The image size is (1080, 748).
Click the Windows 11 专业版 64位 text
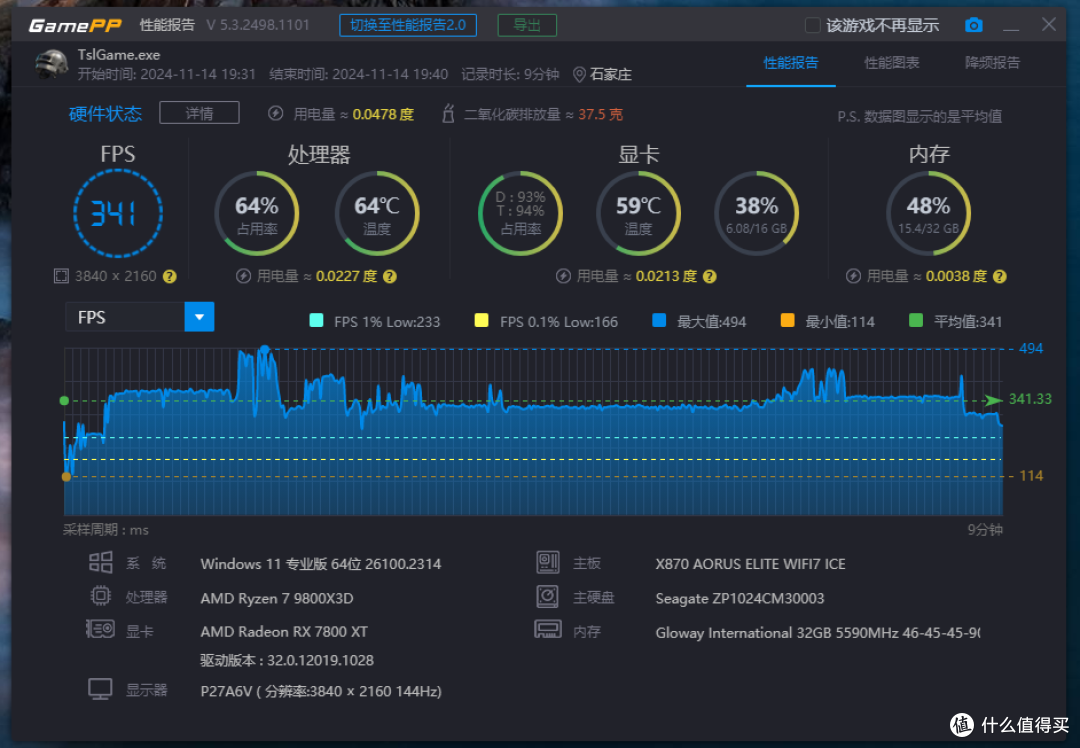click(320, 564)
